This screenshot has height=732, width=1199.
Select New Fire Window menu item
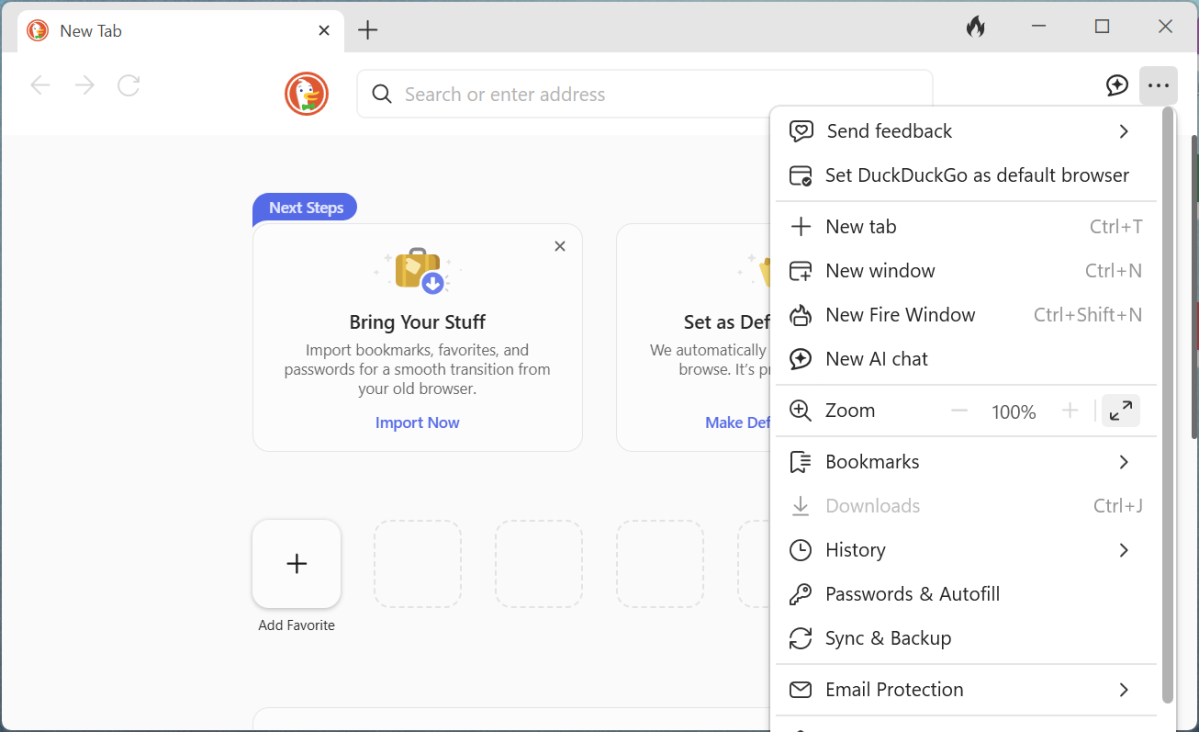click(x=900, y=315)
